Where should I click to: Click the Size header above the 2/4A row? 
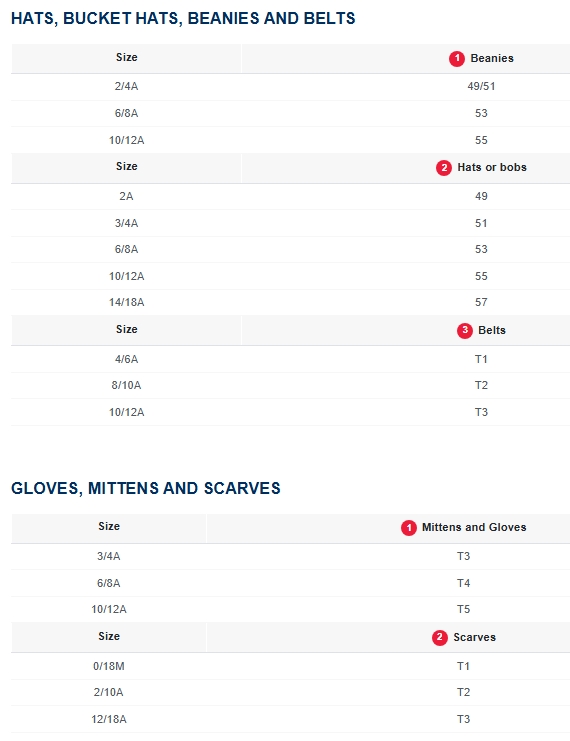pyautogui.click(x=127, y=57)
